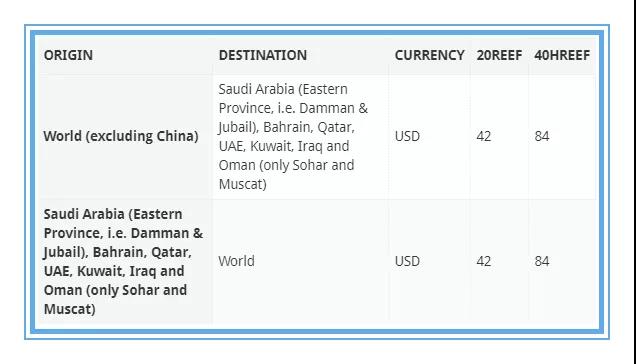Image resolution: width=636 pixels, height=364 pixels.
Task: Click the CURRENCY column header
Action: [429, 55]
